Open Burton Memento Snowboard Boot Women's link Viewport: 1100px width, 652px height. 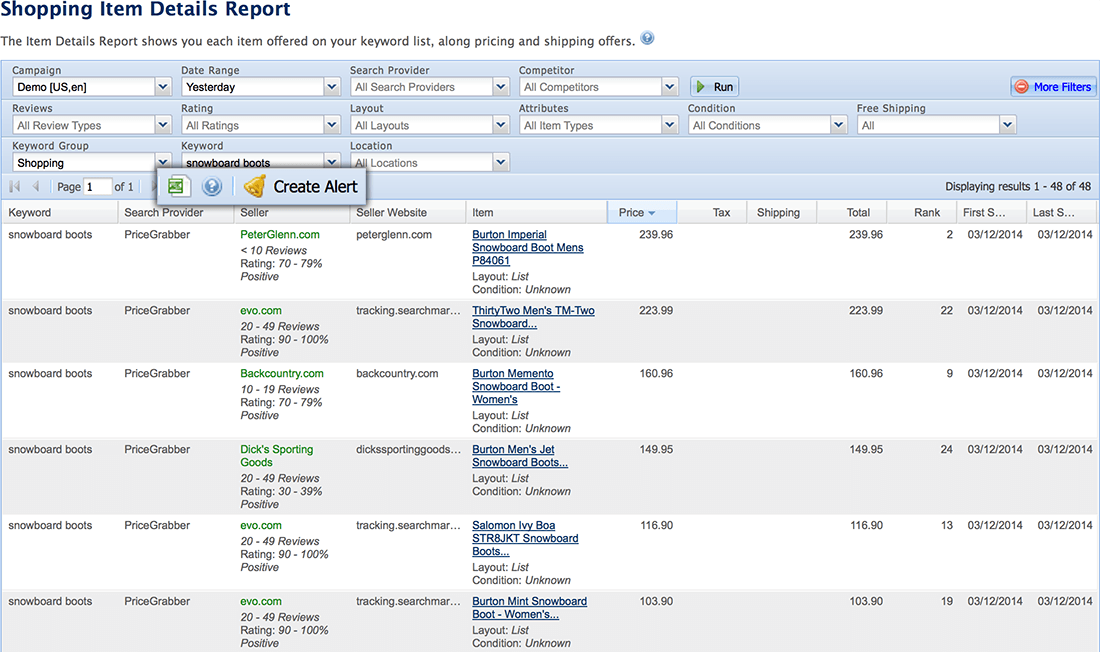click(516, 386)
